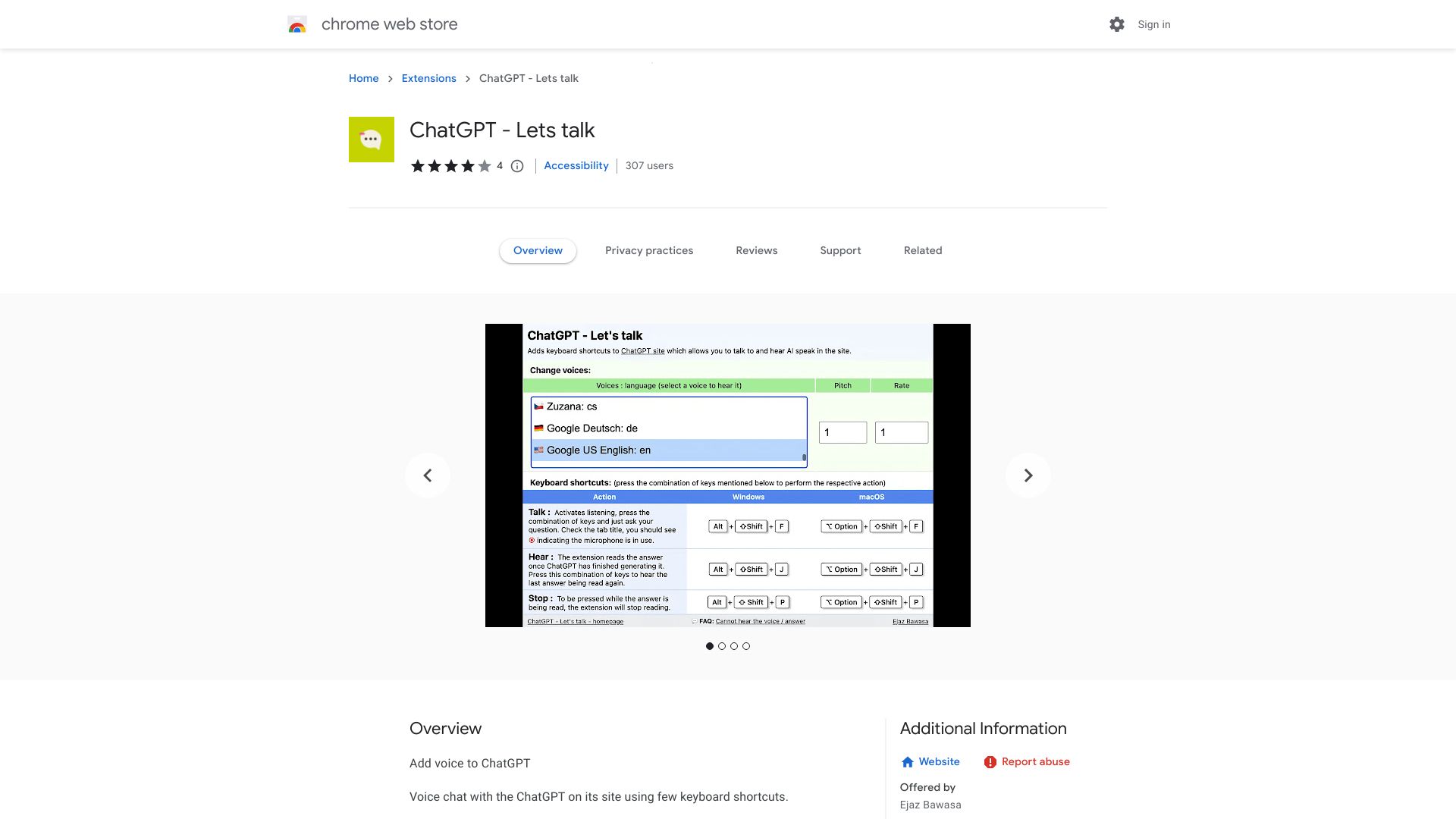The width and height of the screenshot is (1456, 819).
Task: Select the next carousel slide indicator
Action: (x=721, y=645)
